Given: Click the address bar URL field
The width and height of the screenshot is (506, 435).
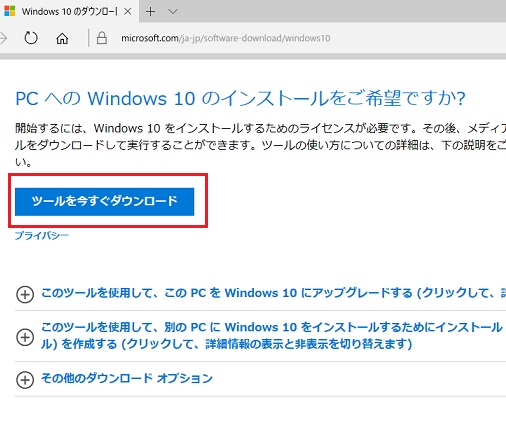Looking at the screenshot, I should click(x=225, y=38).
